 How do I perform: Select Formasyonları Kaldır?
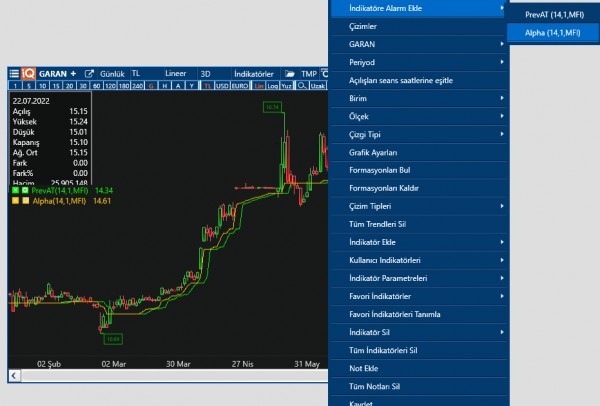[419, 188]
